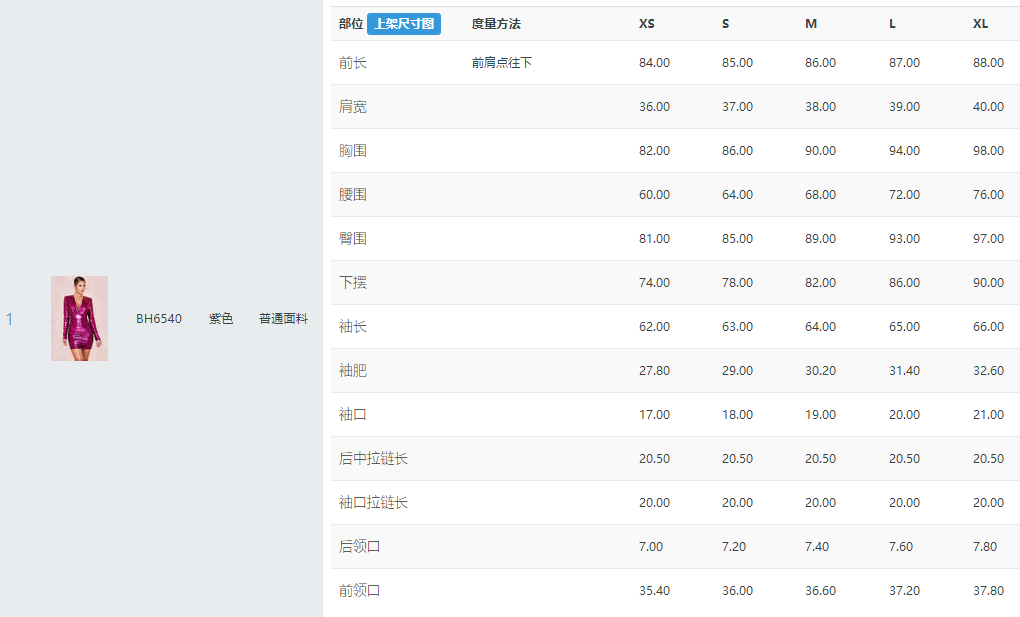Click 后中拉链长 M value 20.50
The height and width of the screenshot is (617, 1020).
tap(820, 459)
